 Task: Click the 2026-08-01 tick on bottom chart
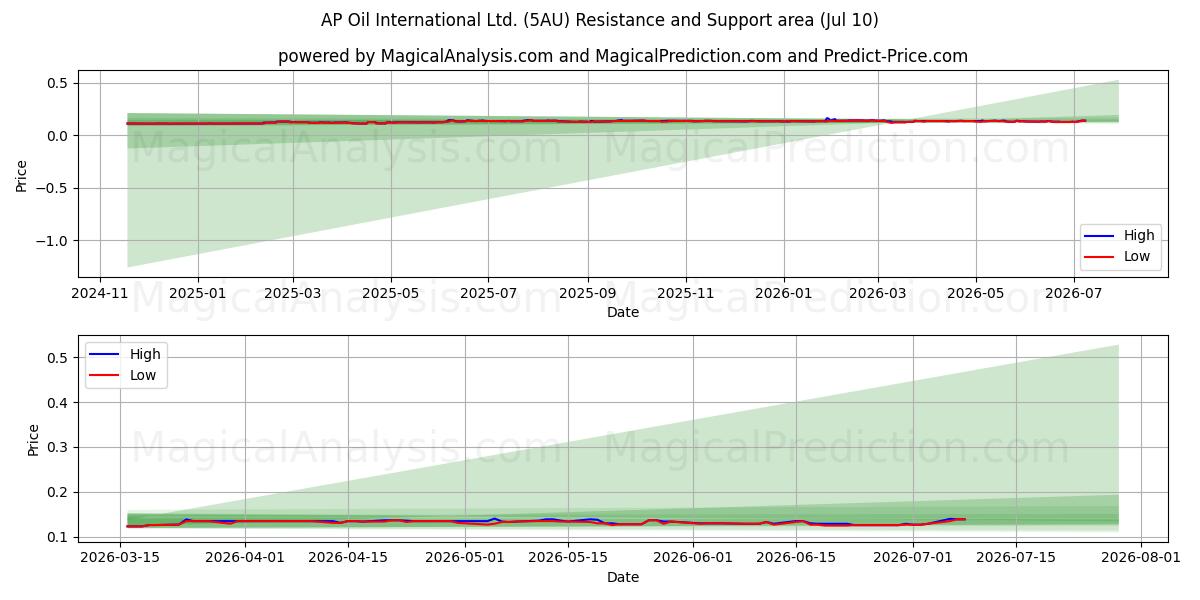1141,558
